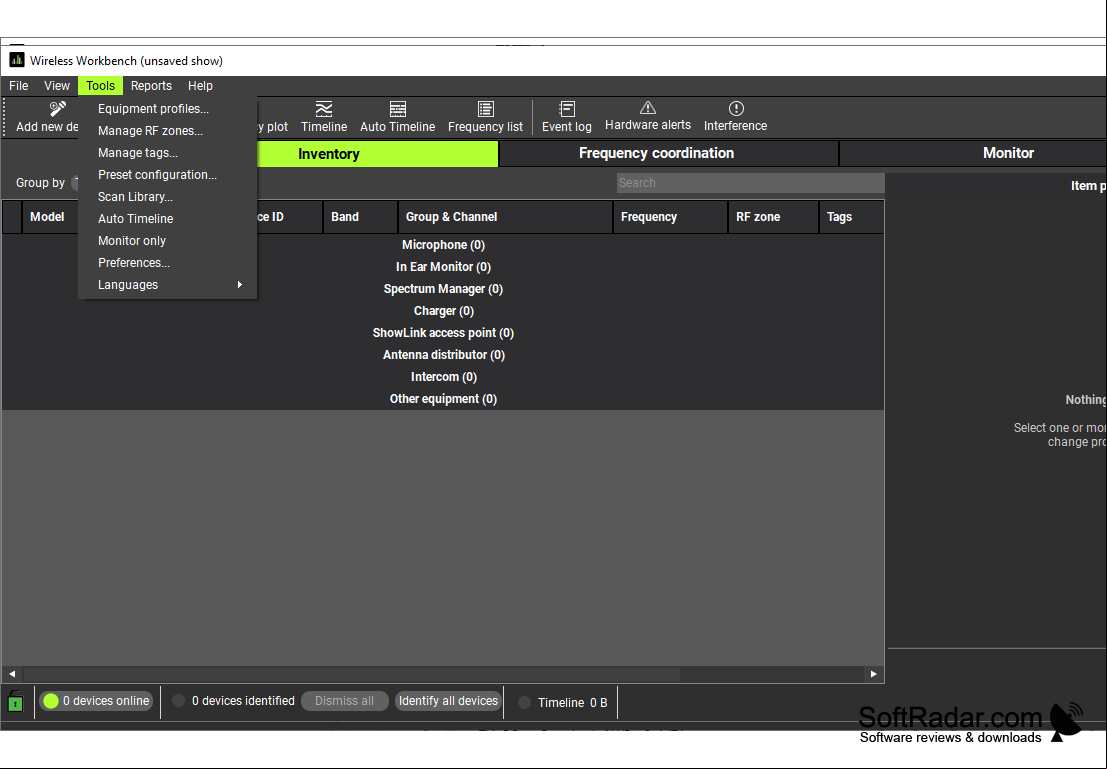The height and width of the screenshot is (769, 1107).
Task: Open the File menu
Action: [18, 85]
